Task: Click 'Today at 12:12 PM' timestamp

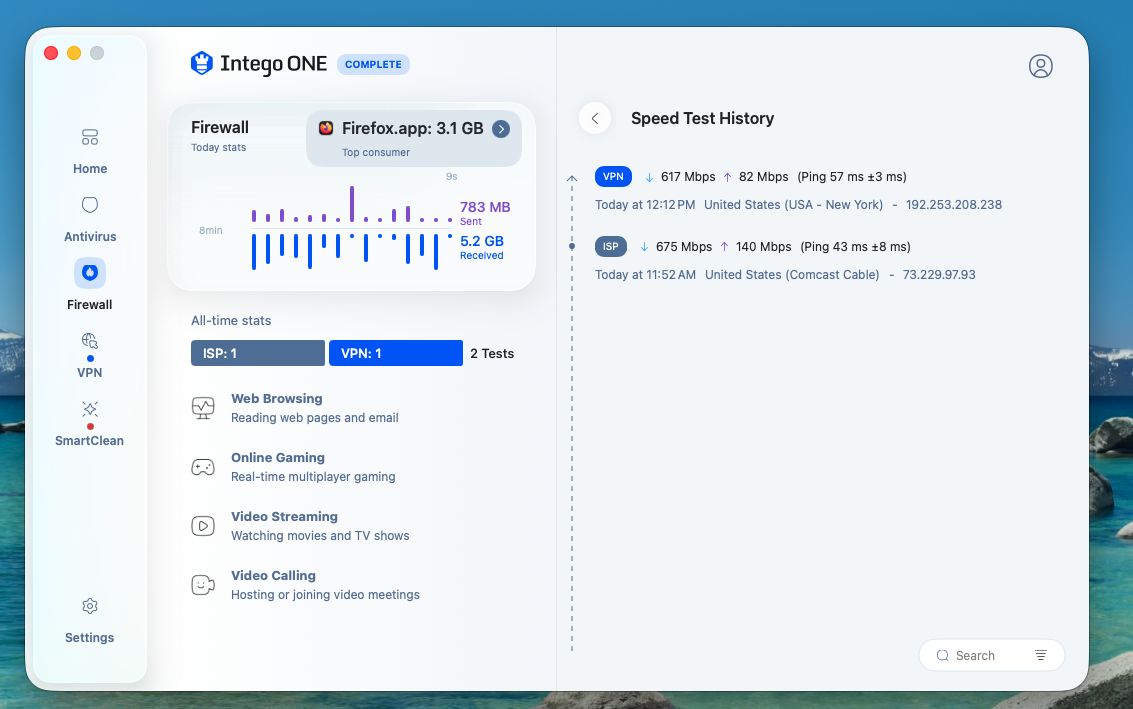Action: click(x=645, y=205)
